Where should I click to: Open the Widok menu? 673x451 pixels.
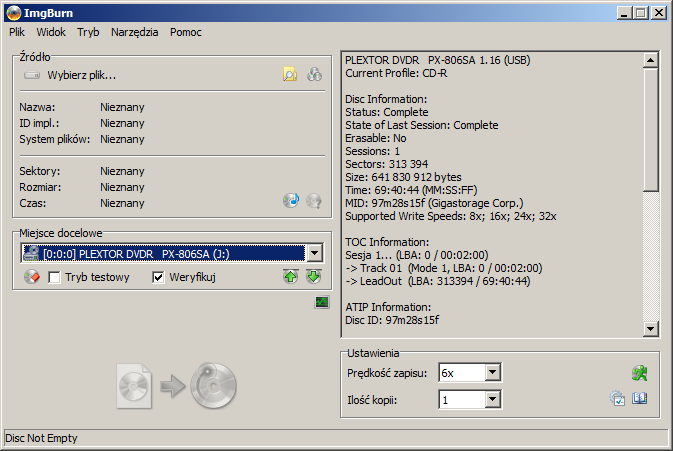(51, 32)
